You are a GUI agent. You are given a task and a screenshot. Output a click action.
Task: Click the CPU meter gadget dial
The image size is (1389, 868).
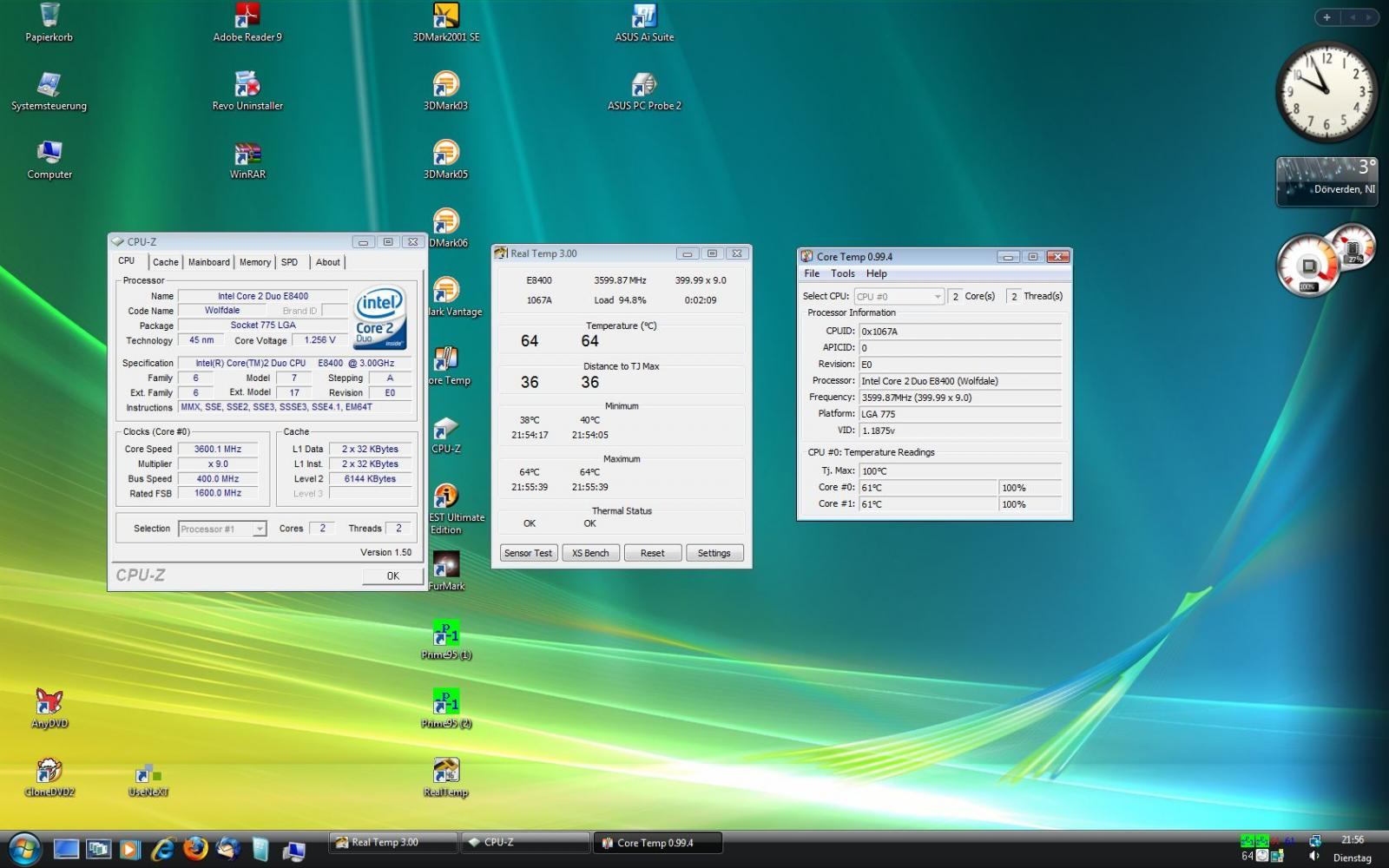[x=1308, y=266]
